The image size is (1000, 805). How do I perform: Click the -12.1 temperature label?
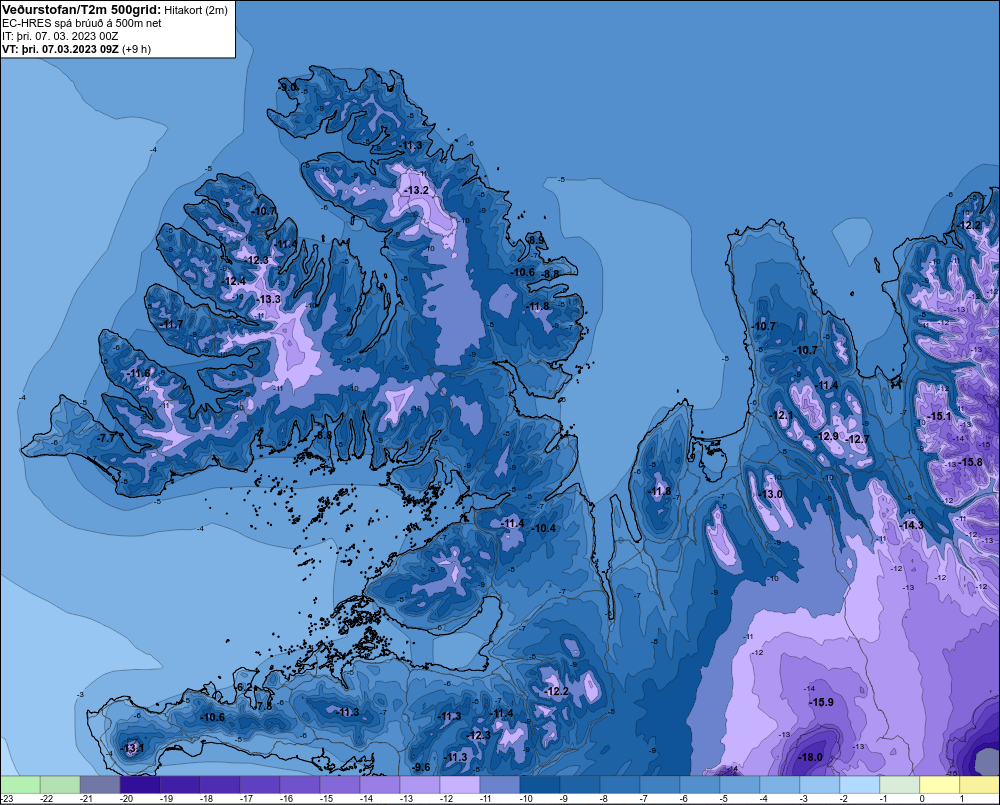coord(781,415)
